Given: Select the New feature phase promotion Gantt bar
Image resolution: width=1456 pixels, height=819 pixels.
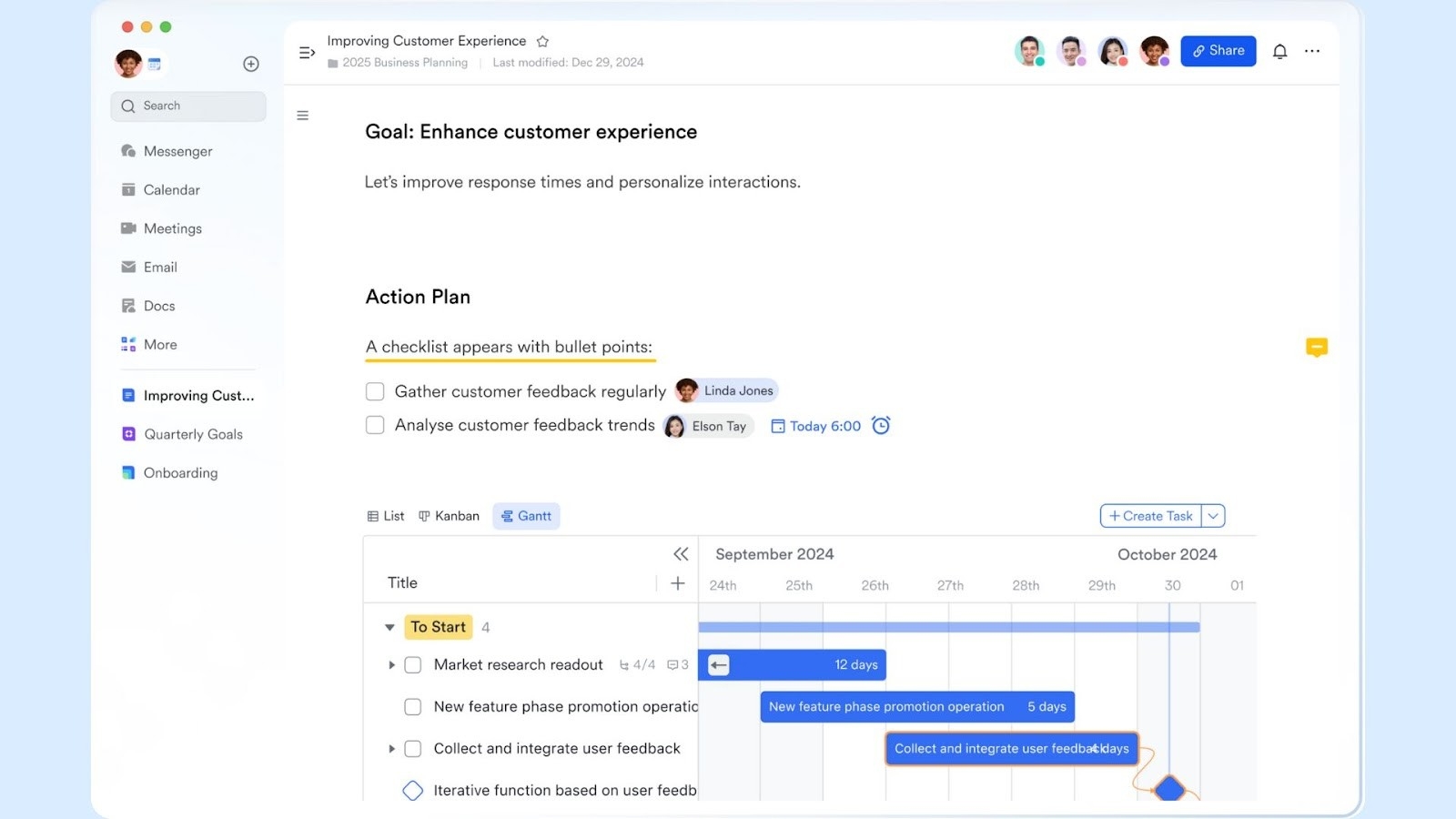Looking at the screenshot, I should click(917, 707).
